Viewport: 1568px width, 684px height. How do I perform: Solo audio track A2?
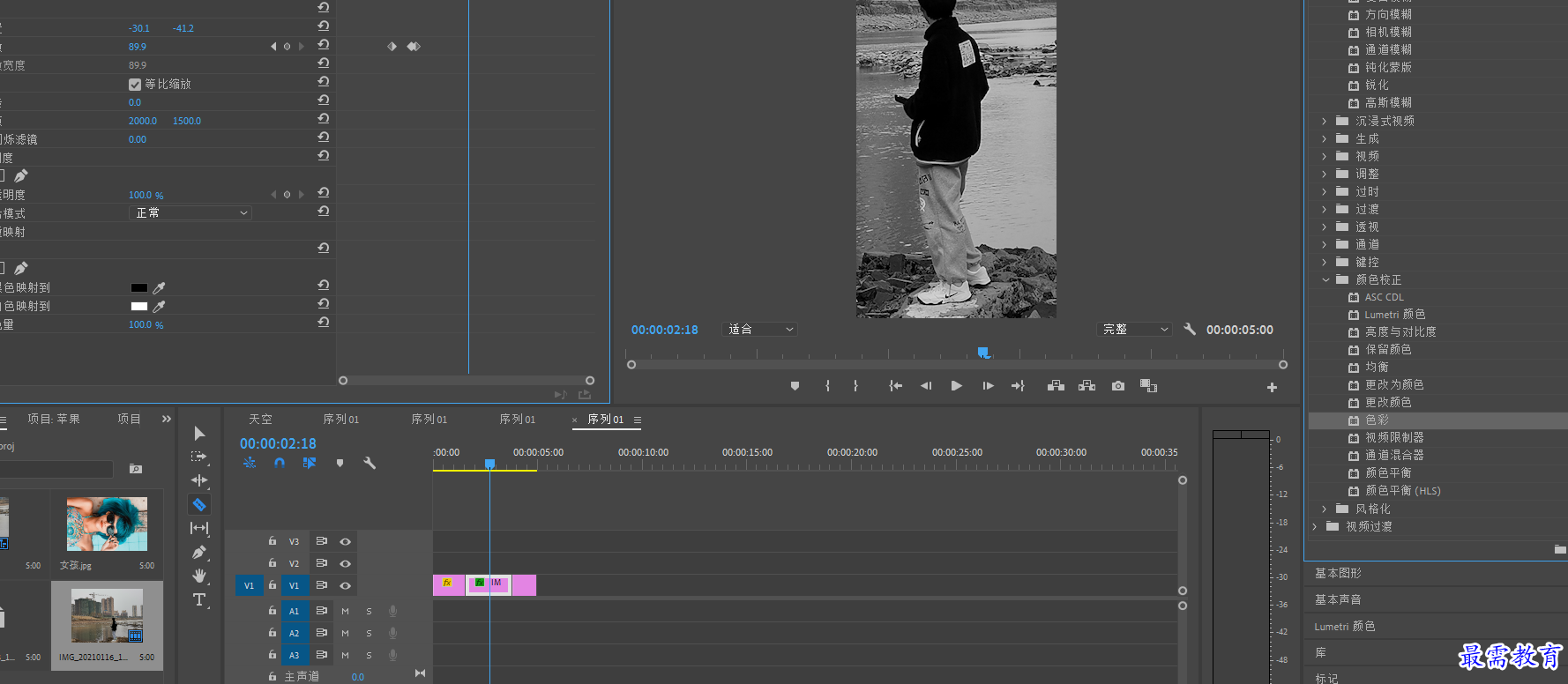[x=369, y=633]
